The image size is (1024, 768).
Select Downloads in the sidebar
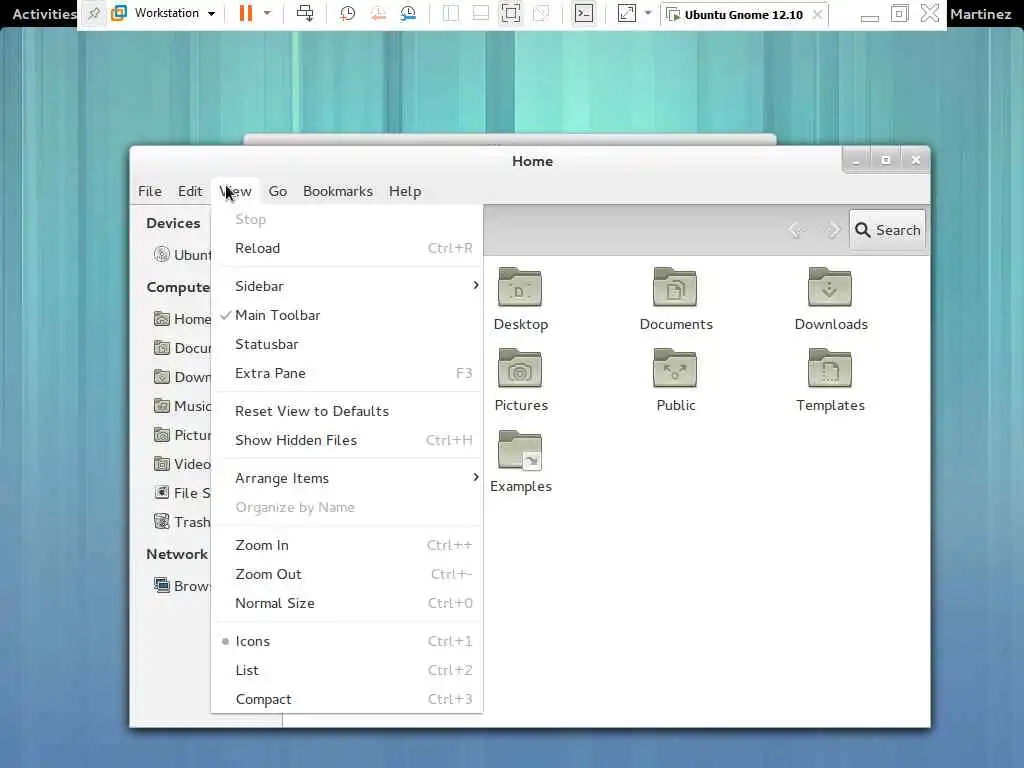182,377
